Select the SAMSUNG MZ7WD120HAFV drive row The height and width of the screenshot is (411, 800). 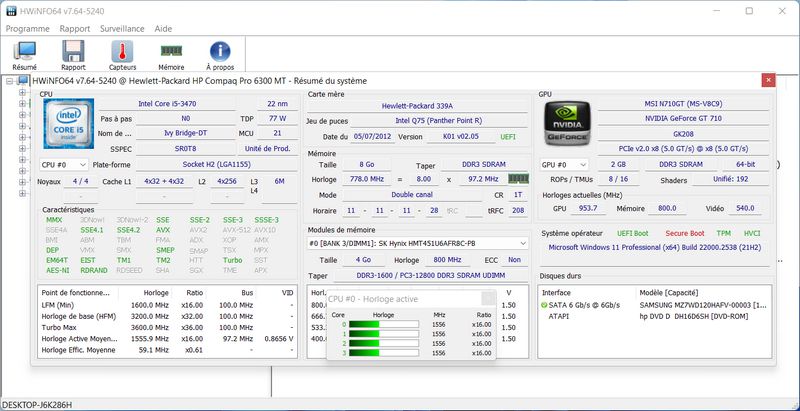coord(655,305)
